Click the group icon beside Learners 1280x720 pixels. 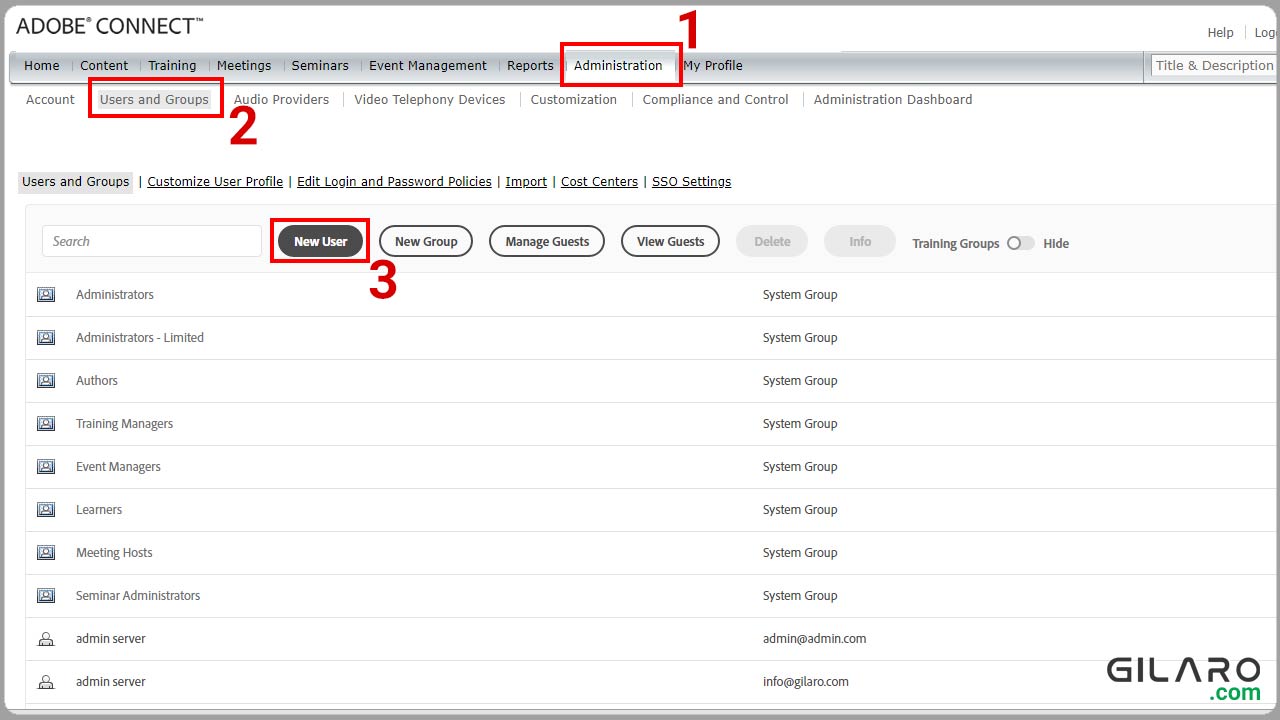(46, 510)
